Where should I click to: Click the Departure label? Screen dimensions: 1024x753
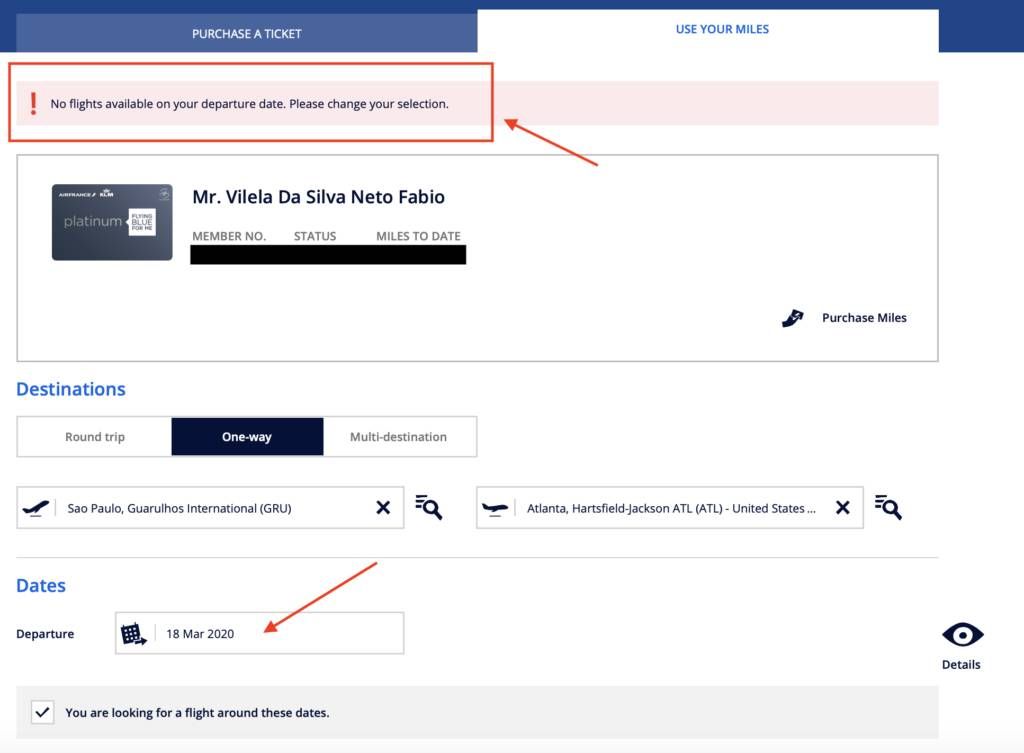[x=45, y=633]
